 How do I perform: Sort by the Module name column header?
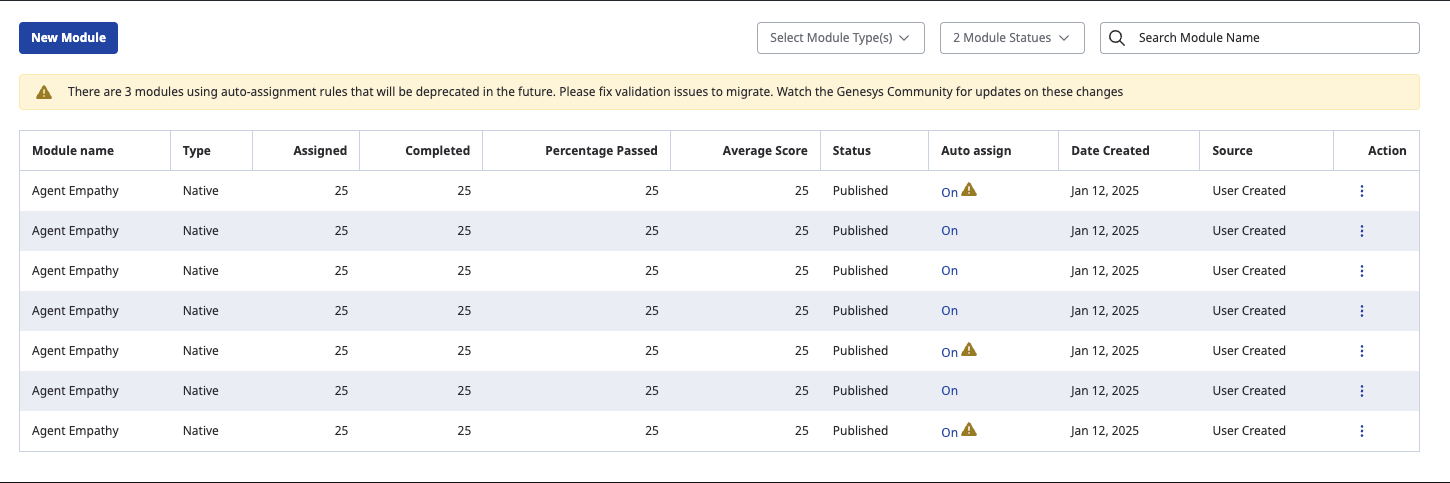click(73, 151)
